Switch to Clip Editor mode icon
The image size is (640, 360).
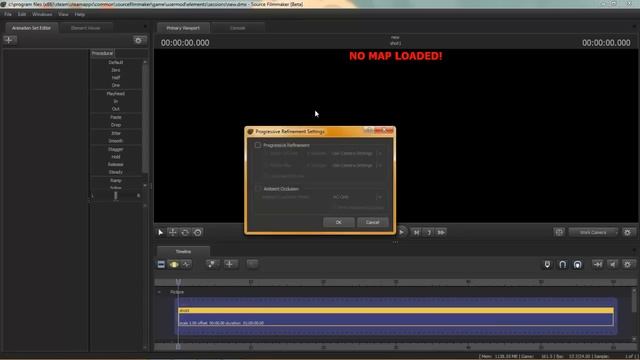pyautogui.click(x=161, y=264)
